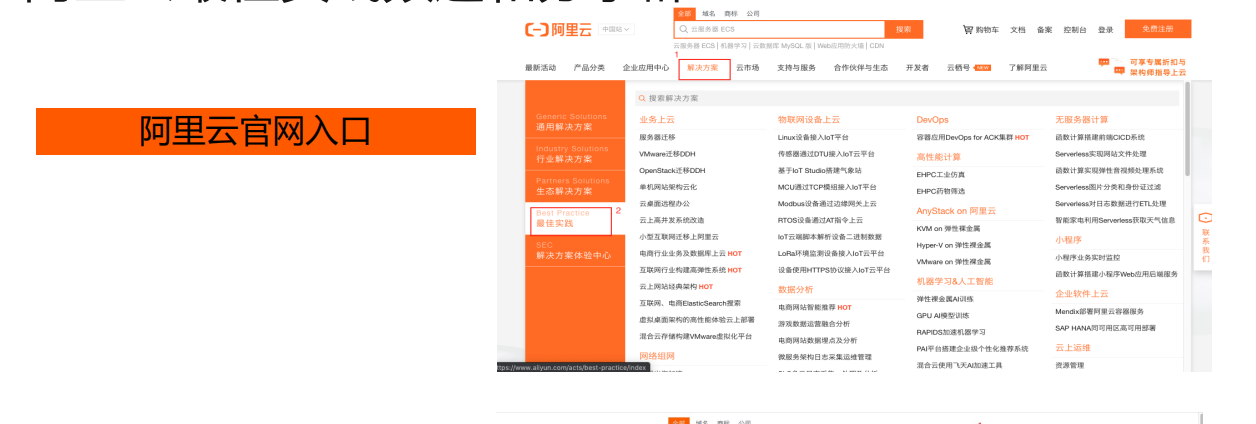Open the 小程序业务实时监控 link
This screenshot has width=1256, height=424.
1087,257
